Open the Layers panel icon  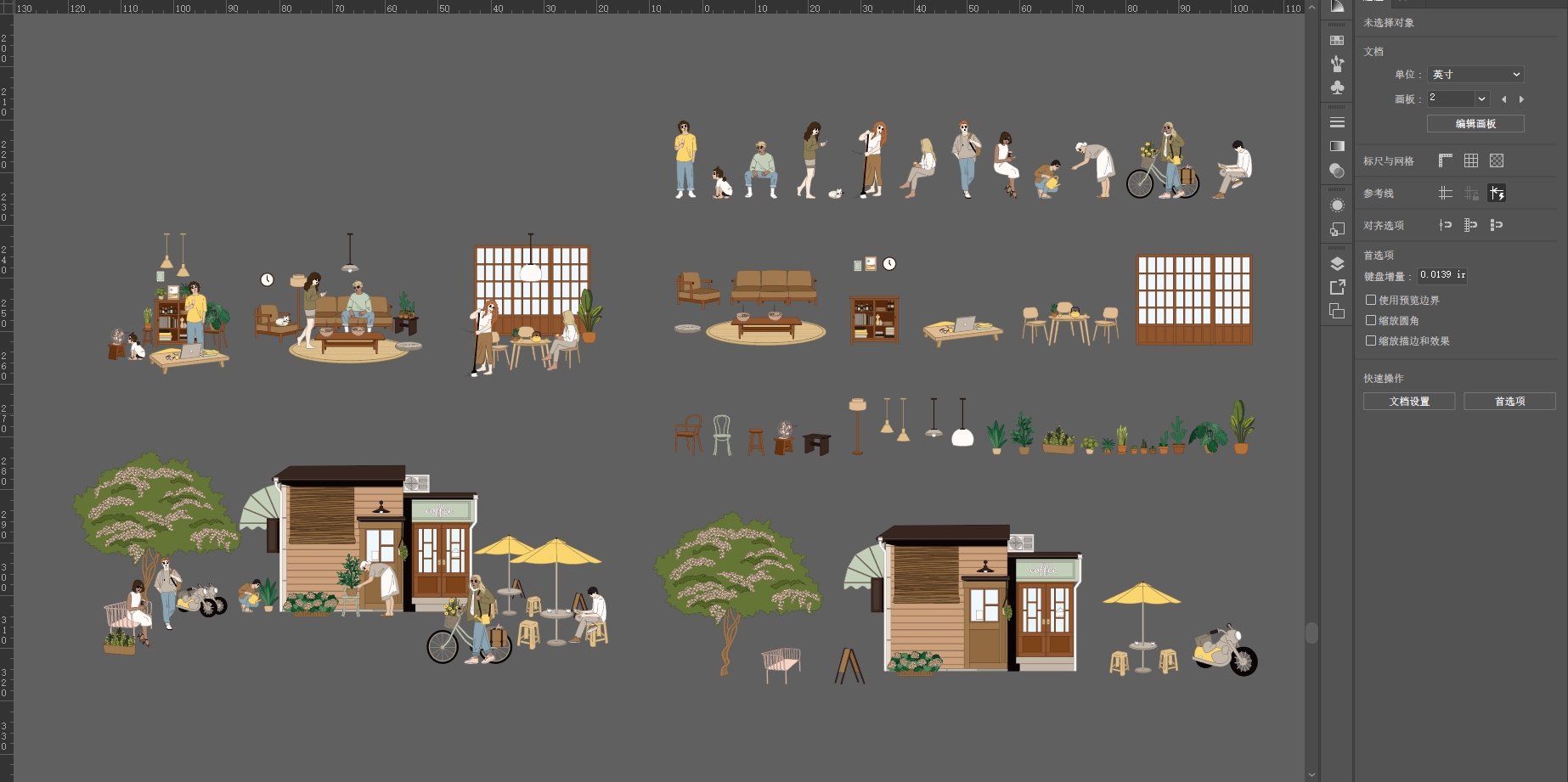pos(1337,263)
